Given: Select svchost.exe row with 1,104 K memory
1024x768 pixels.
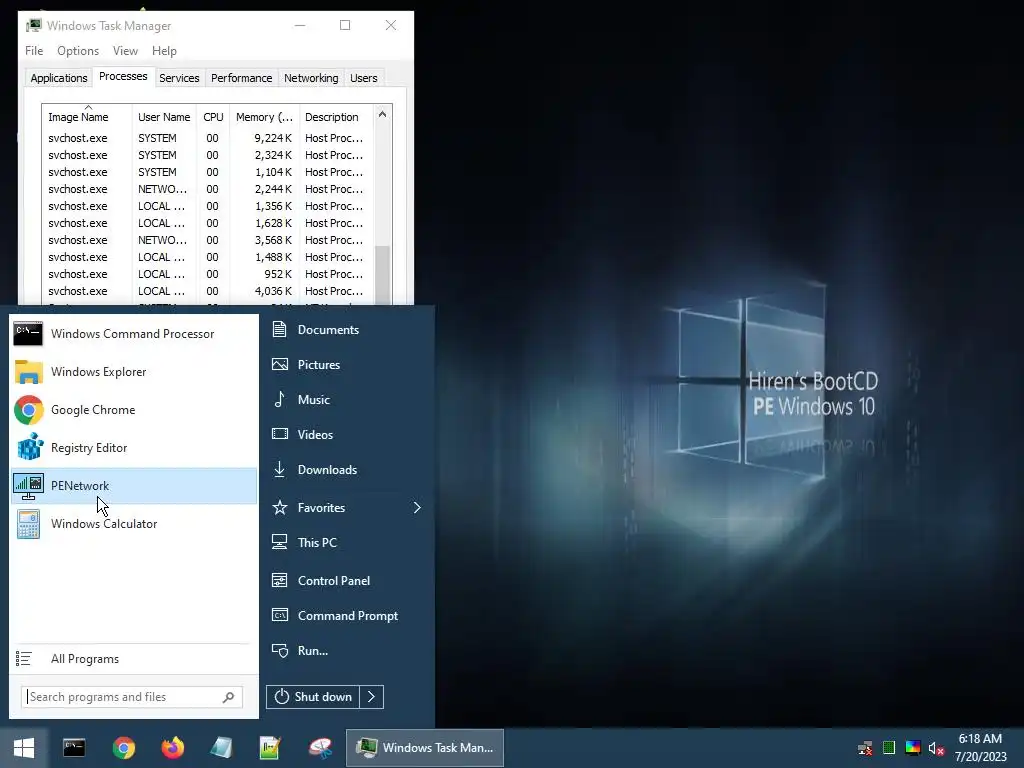Looking at the screenshot, I should [x=208, y=172].
